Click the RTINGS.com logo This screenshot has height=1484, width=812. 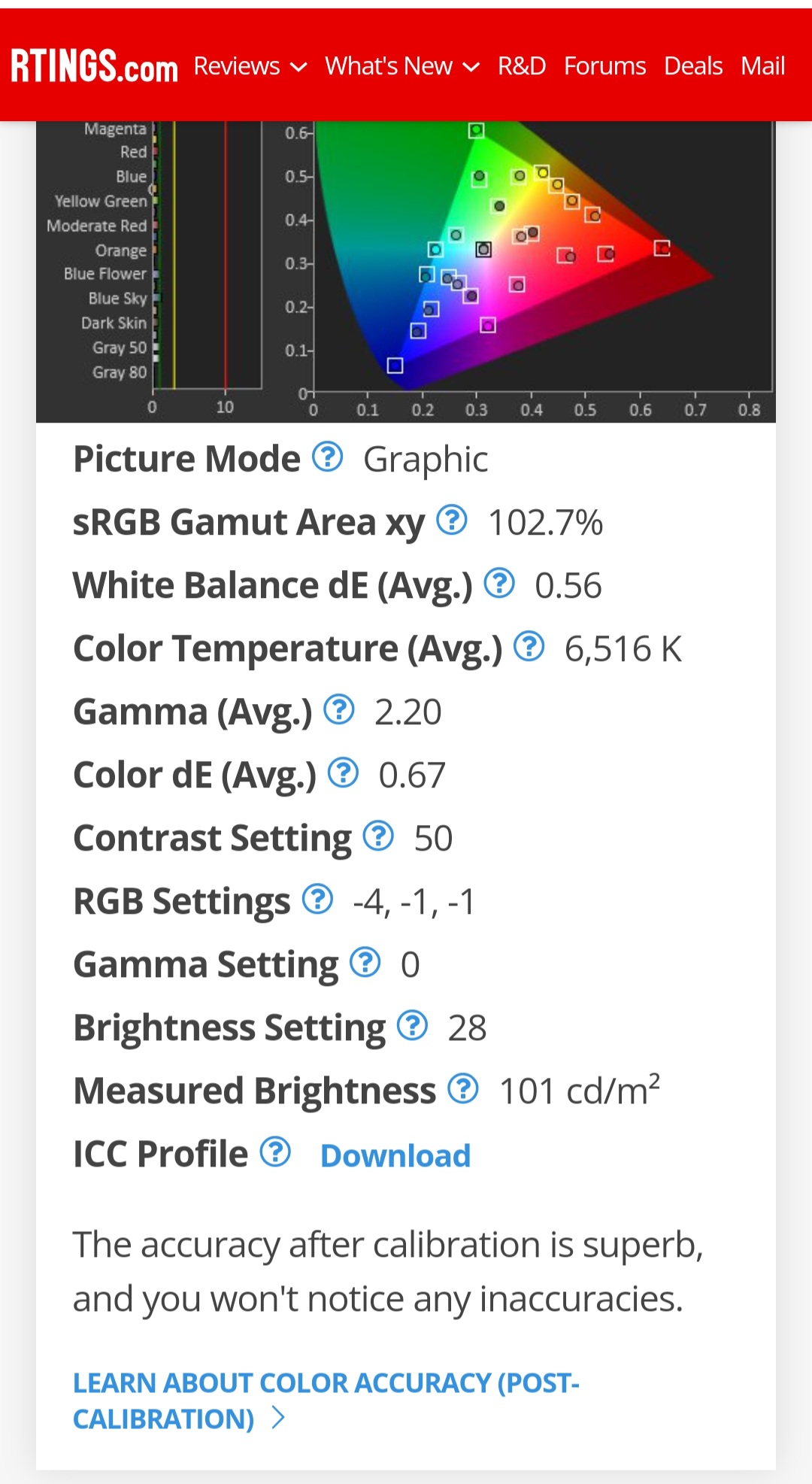coord(95,66)
